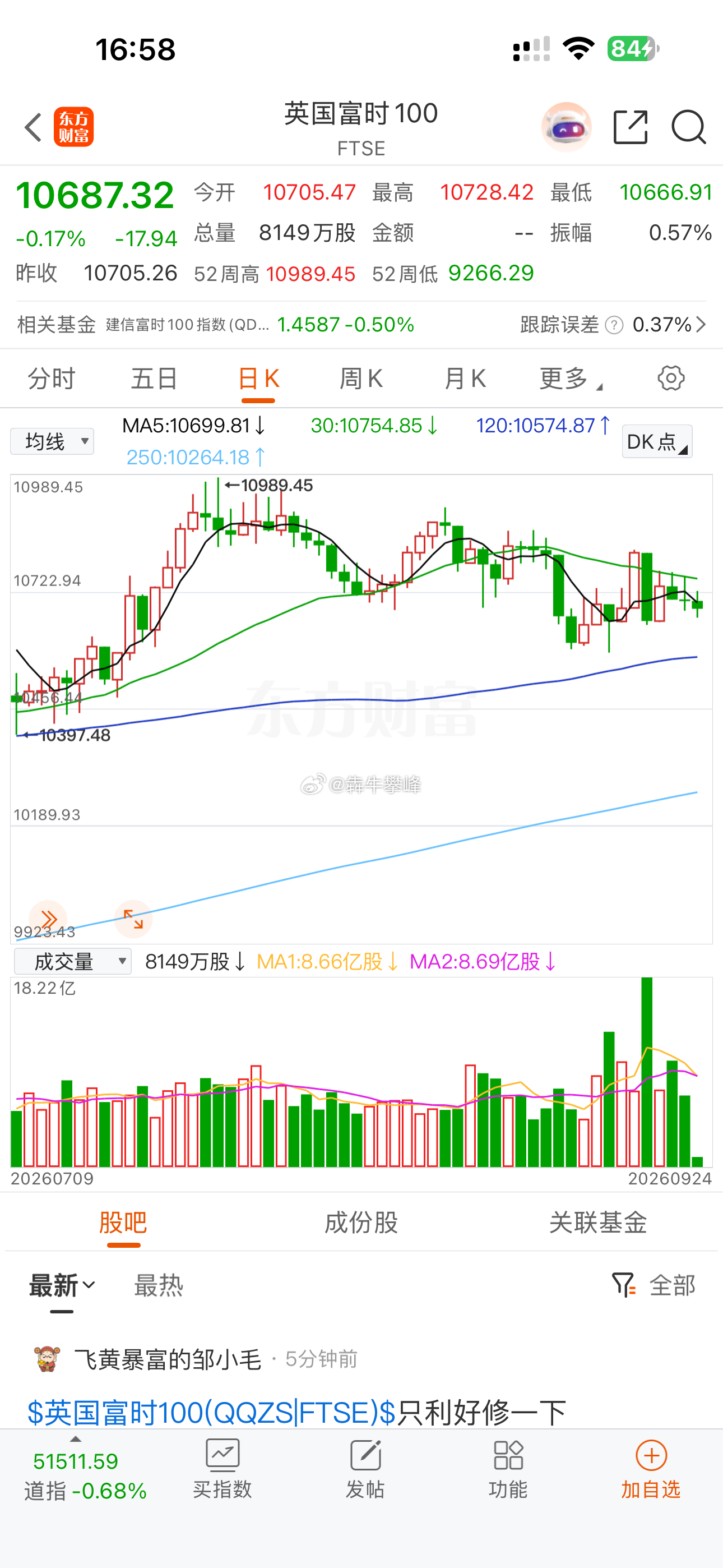Tap the double-arrow chart scroll icon
Viewport: 723px width, 1568px height.
point(48,919)
